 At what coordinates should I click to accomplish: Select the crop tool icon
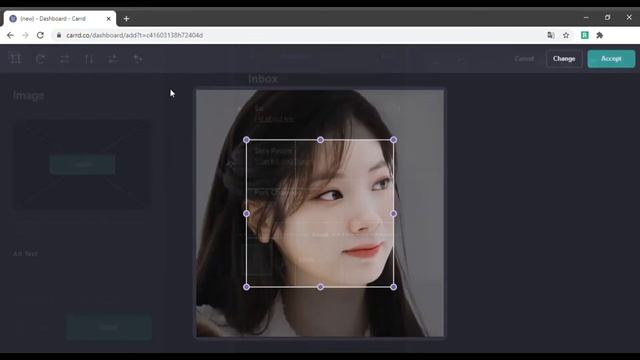pyautogui.click(x=16, y=58)
